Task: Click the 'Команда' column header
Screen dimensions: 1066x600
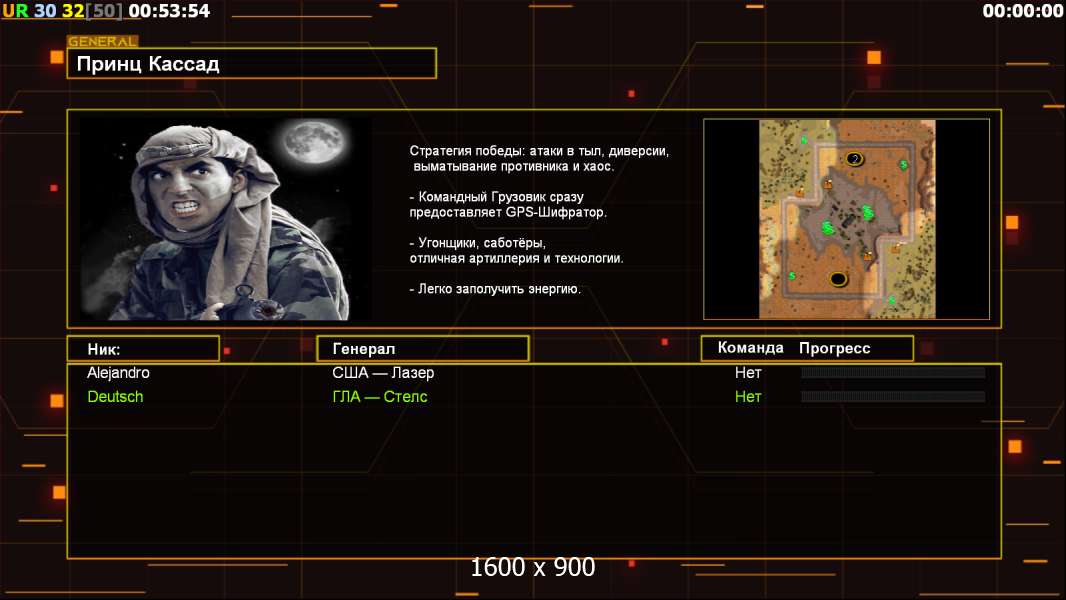Action: (x=751, y=348)
